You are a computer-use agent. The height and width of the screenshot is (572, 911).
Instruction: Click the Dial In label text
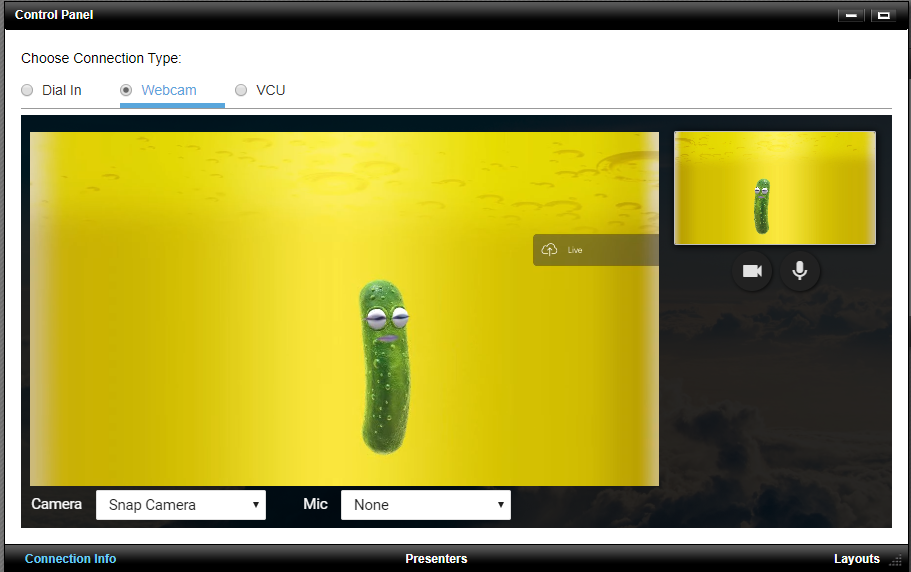point(62,90)
